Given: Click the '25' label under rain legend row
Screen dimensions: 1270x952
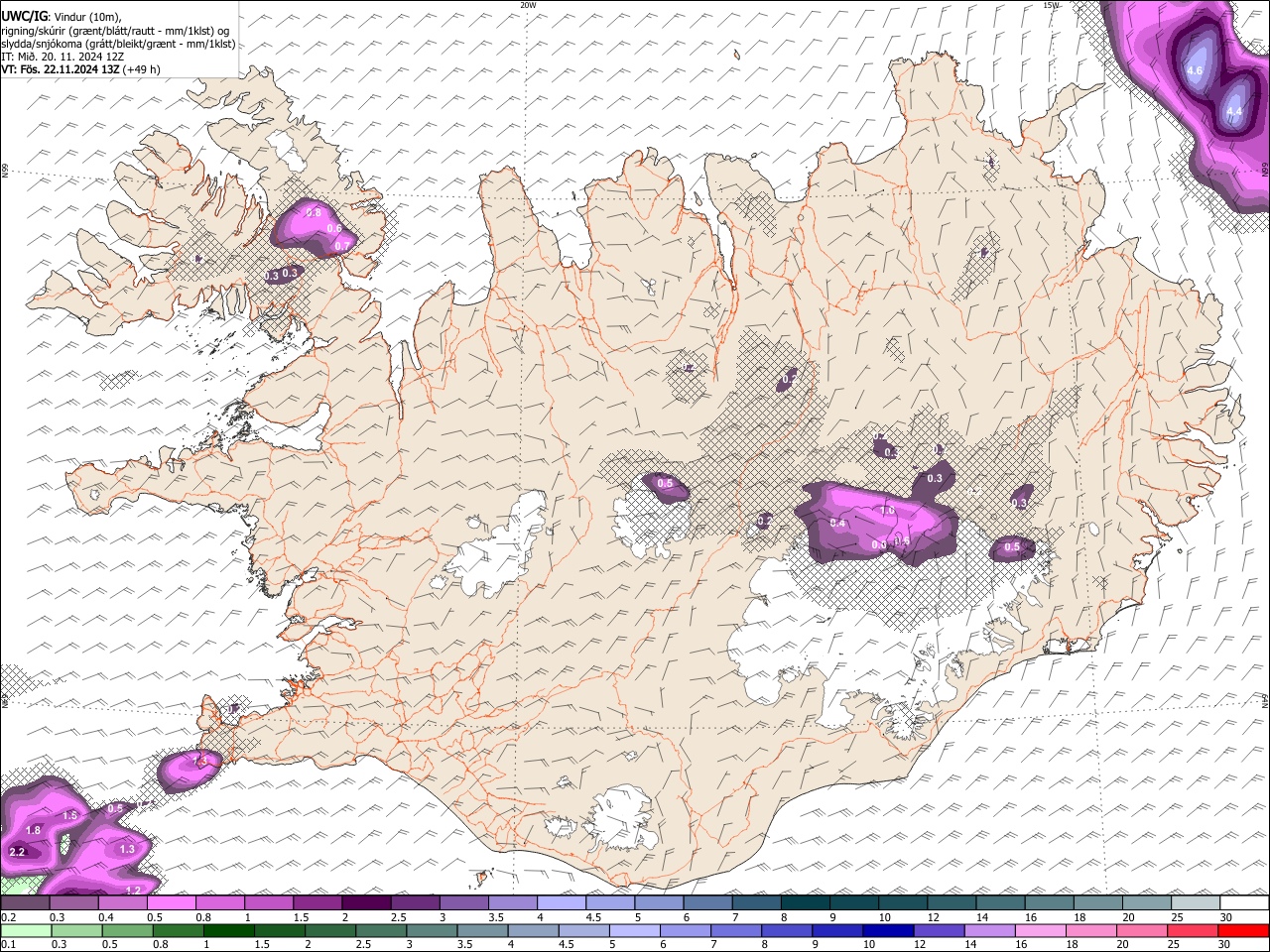Looking at the screenshot, I should (x=1174, y=944).
